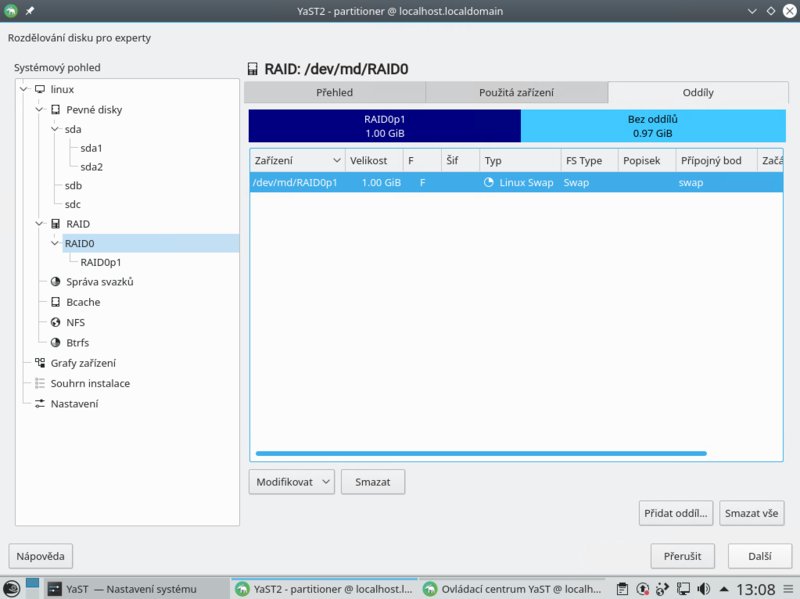Viewport: 800px width, 599px height.
Task: Click the NFS globe icon
Action: point(56,322)
